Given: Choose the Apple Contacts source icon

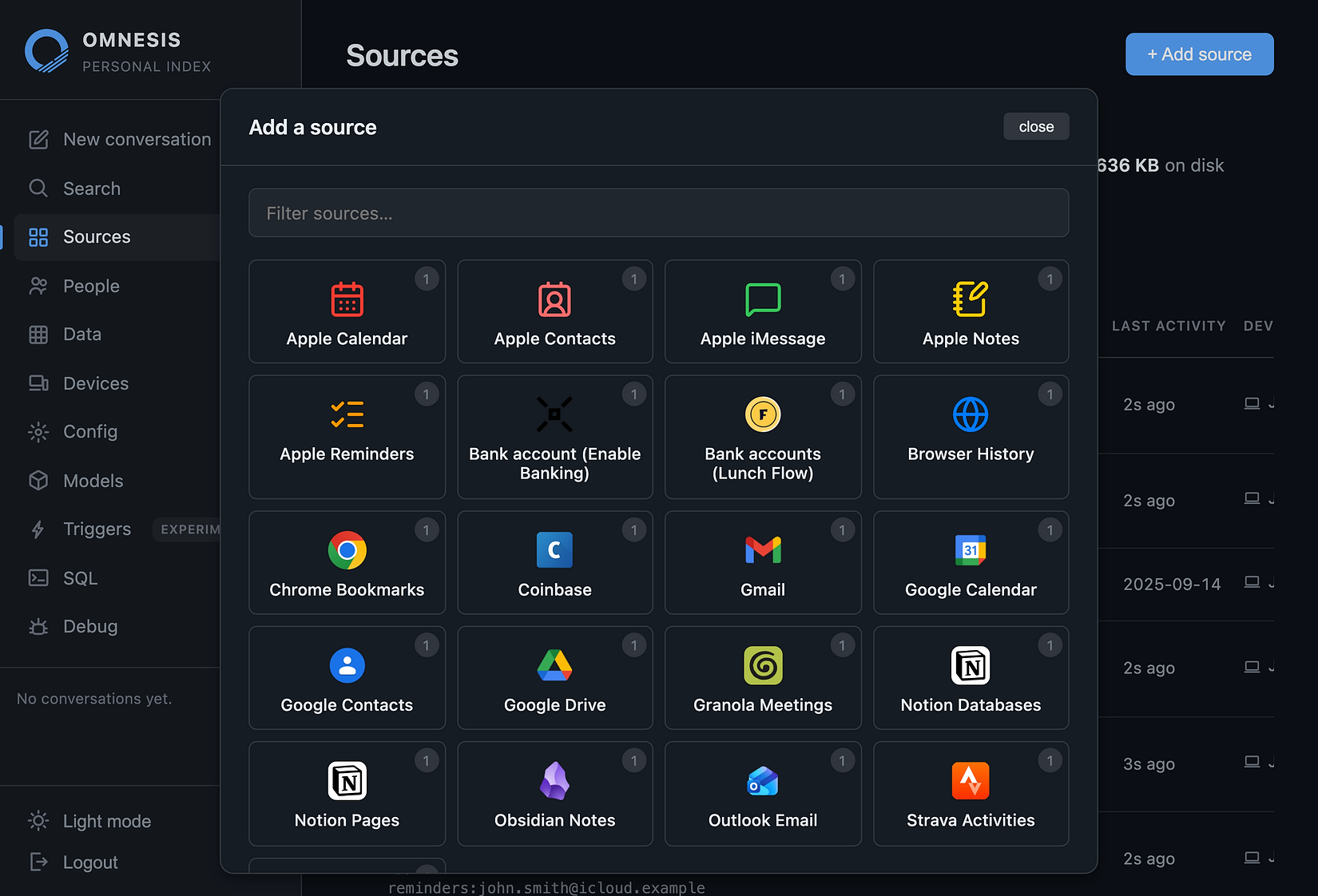Looking at the screenshot, I should click(x=554, y=299).
